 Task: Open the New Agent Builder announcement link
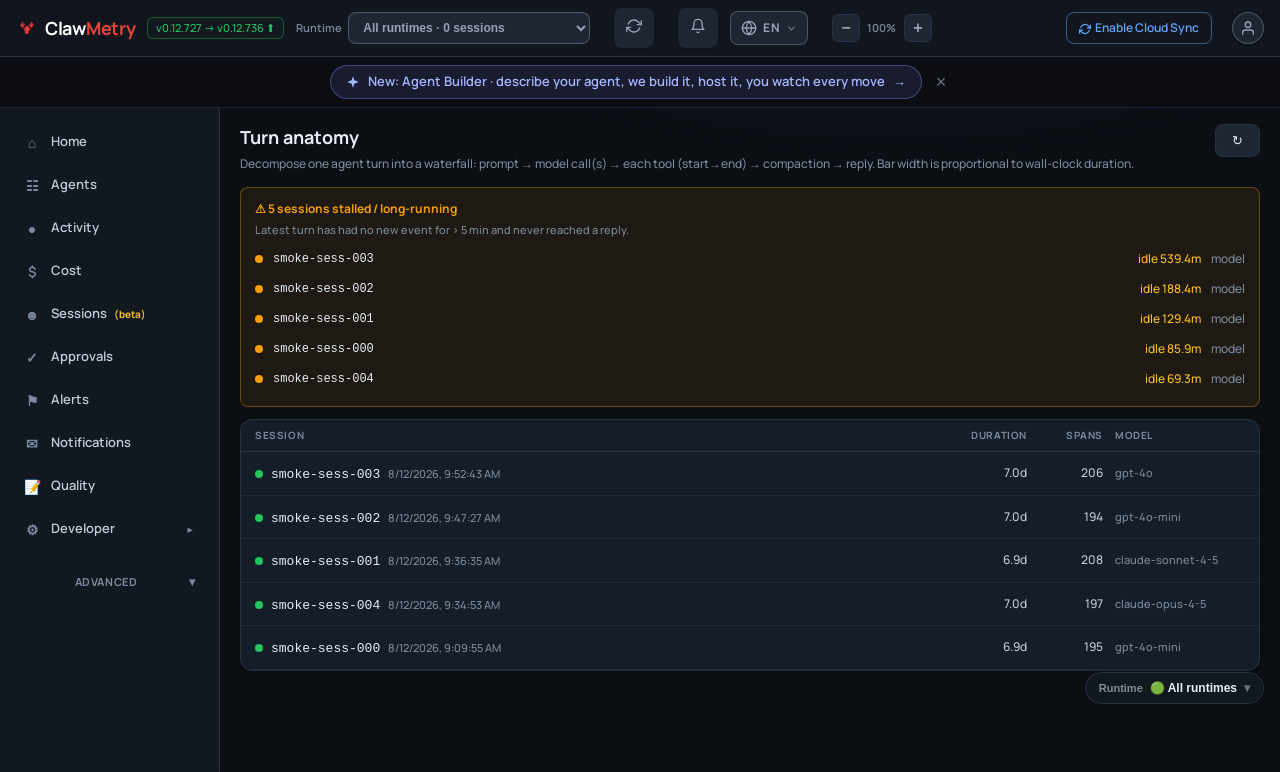pyautogui.click(x=626, y=82)
